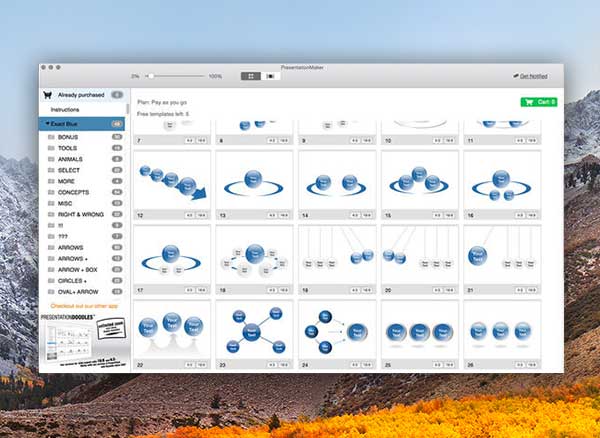This screenshot has width=600, height=438.
Task: Choose 16:9 format for template 21
Action: 532,290
